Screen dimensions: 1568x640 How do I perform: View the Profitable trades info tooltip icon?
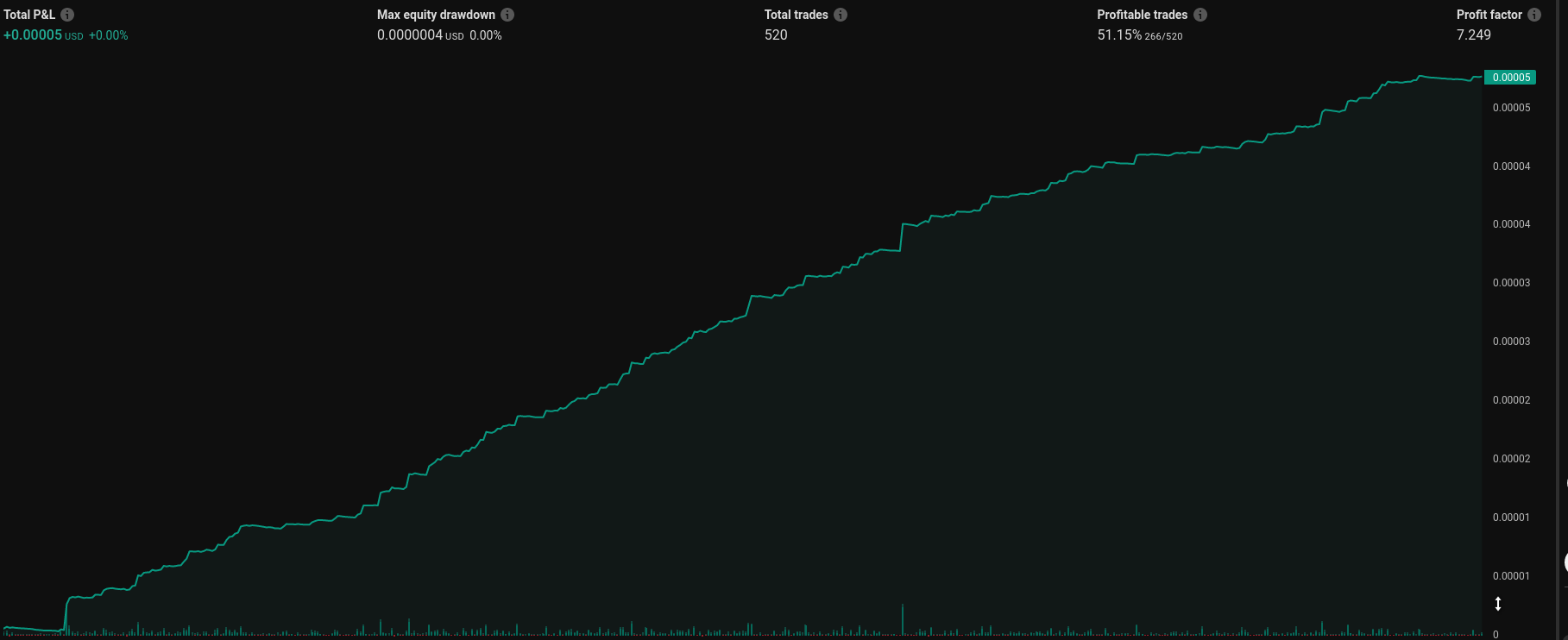tap(1200, 15)
